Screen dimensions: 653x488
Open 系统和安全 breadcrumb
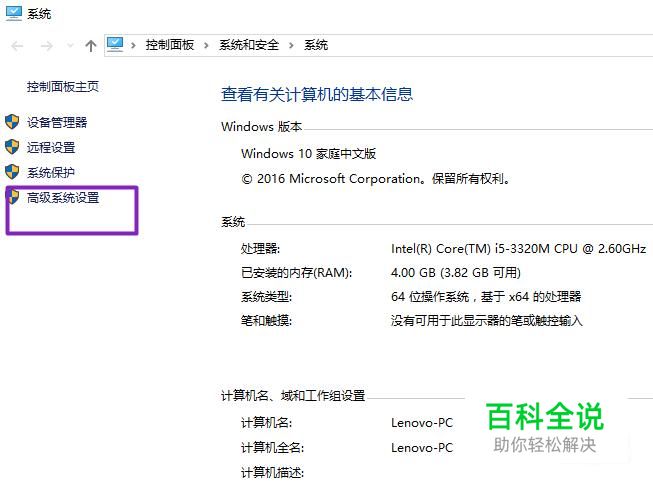click(x=249, y=45)
